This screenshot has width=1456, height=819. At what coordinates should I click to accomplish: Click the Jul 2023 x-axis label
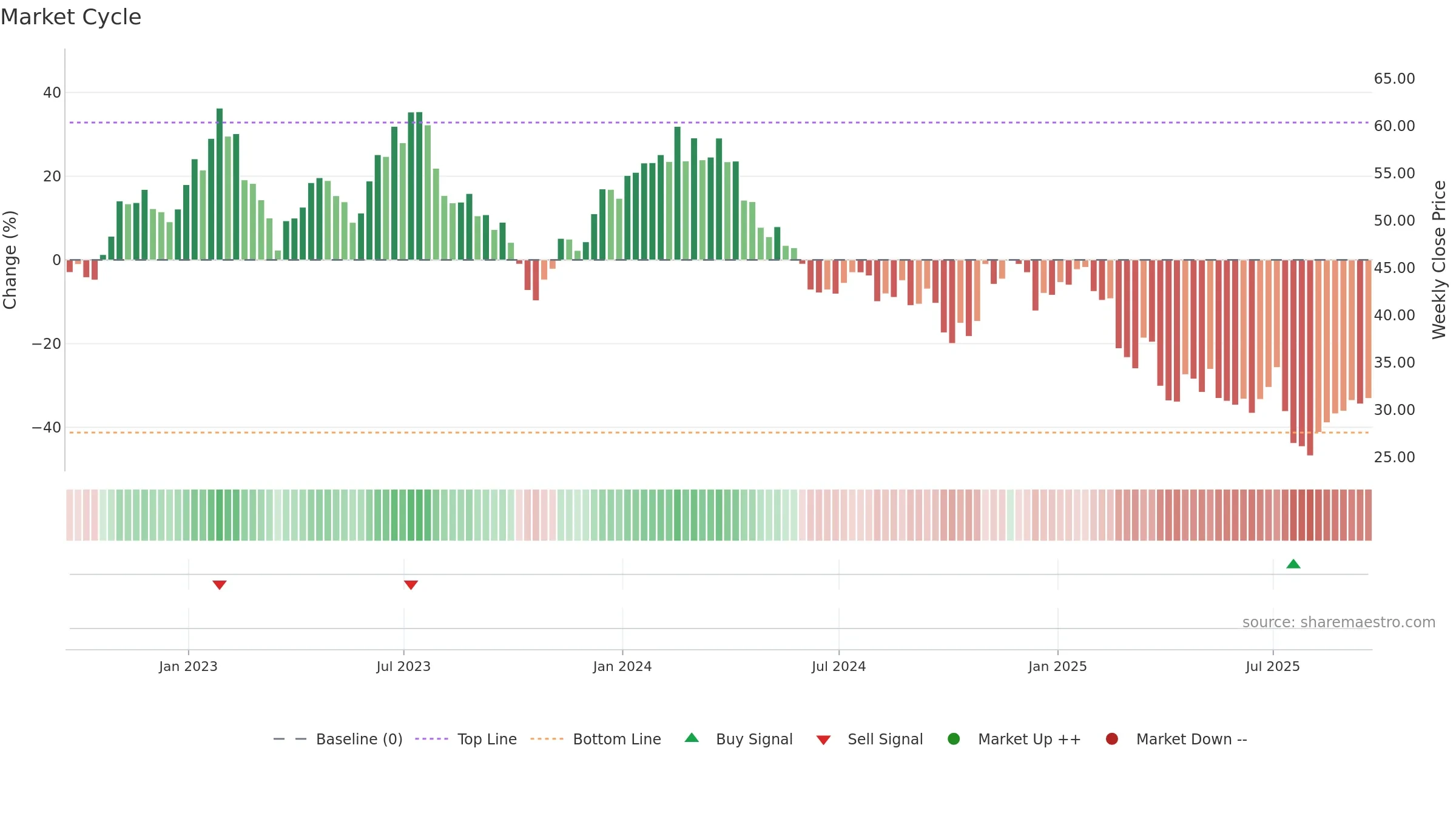pyautogui.click(x=403, y=666)
